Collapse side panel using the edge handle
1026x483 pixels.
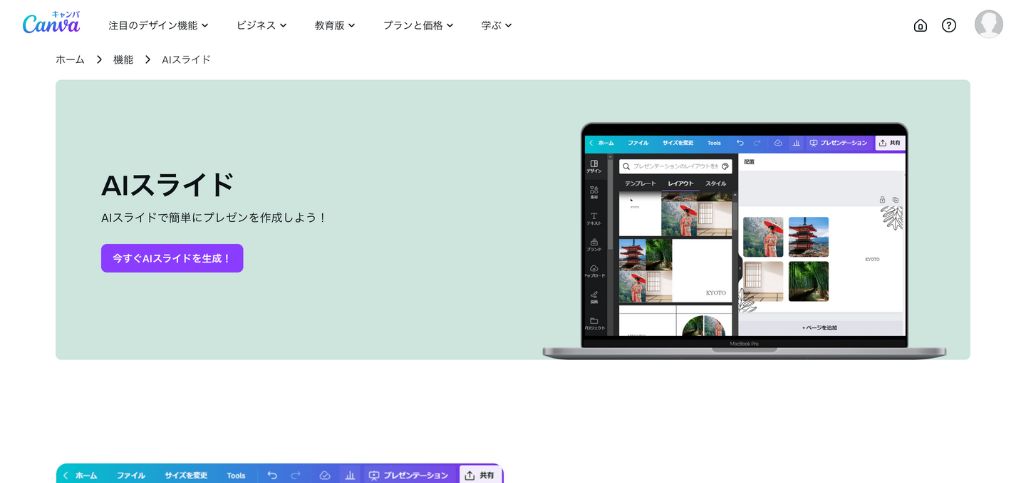[740, 268]
